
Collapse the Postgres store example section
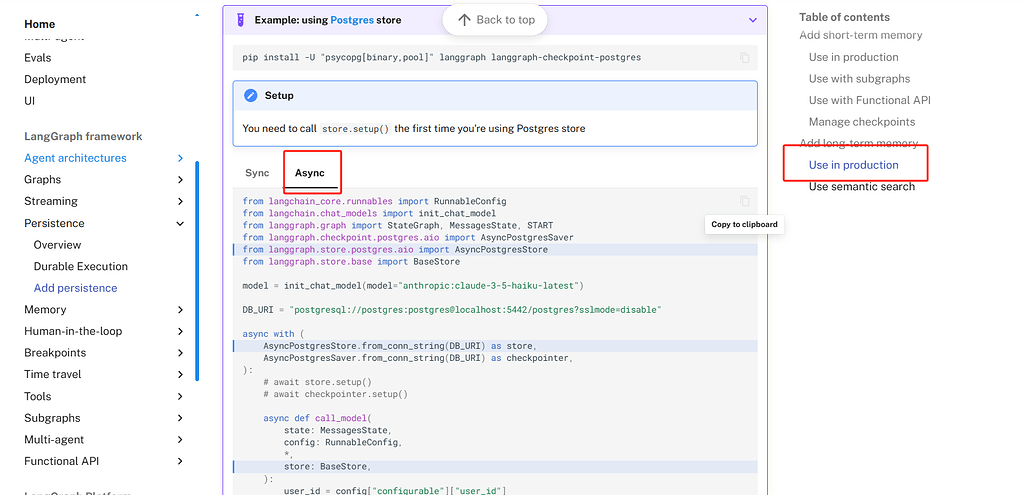click(x=752, y=20)
